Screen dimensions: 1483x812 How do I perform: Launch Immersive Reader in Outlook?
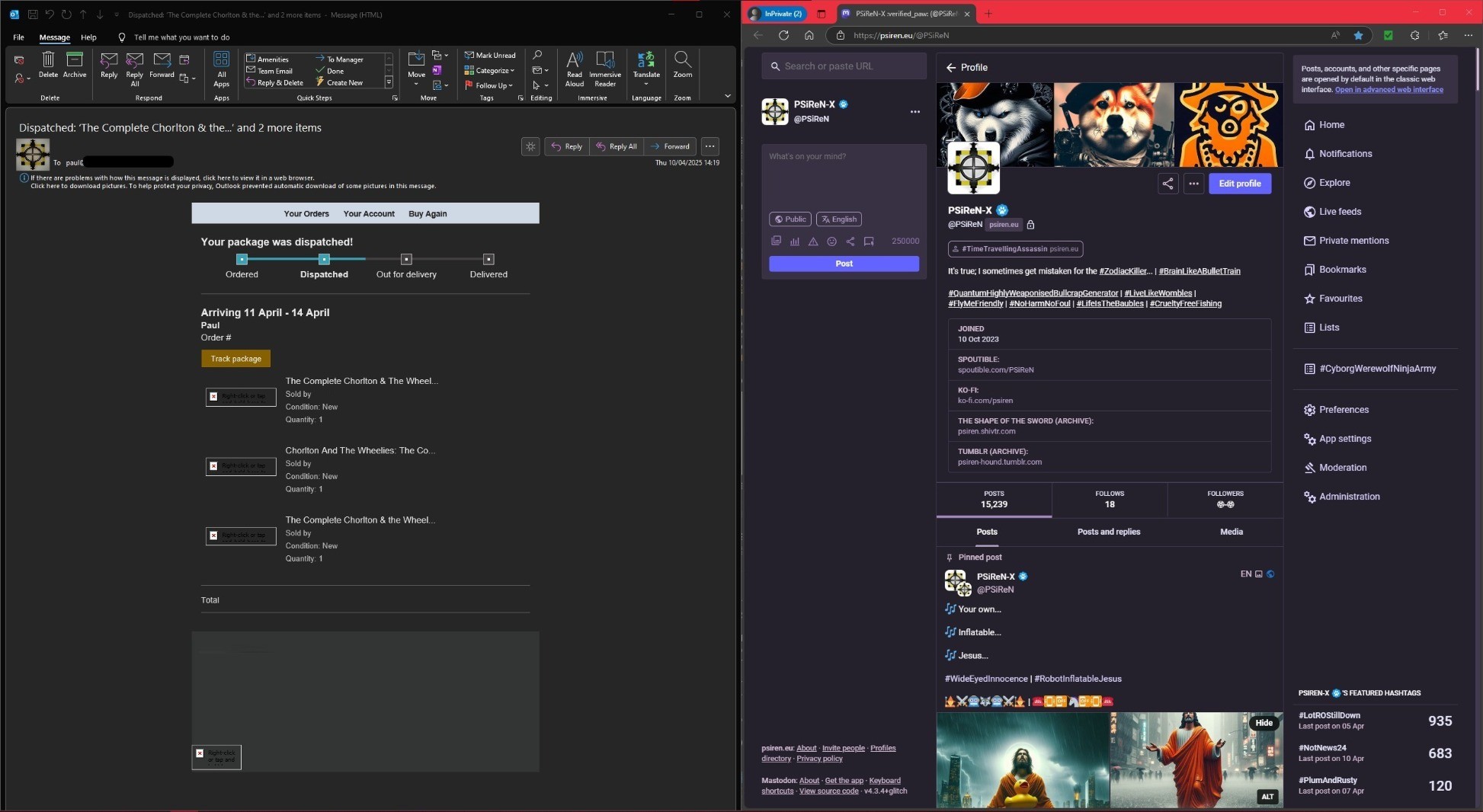(605, 69)
